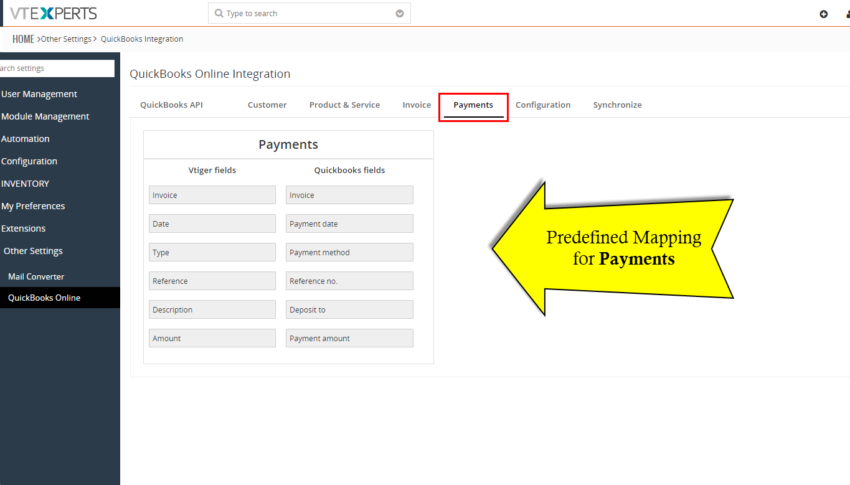Expand My Preferences sidebar section
The width and height of the screenshot is (850, 485).
(x=33, y=206)
